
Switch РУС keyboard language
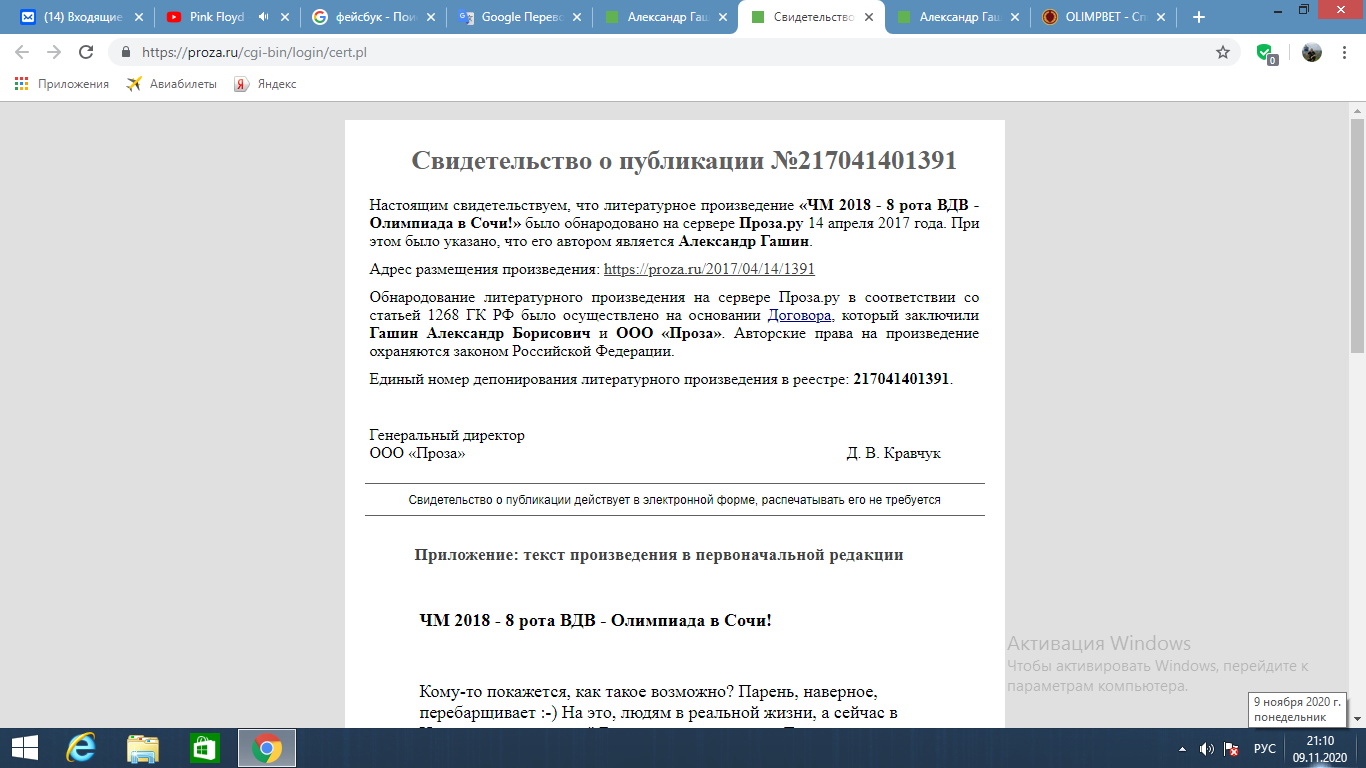click(1265, 748)
